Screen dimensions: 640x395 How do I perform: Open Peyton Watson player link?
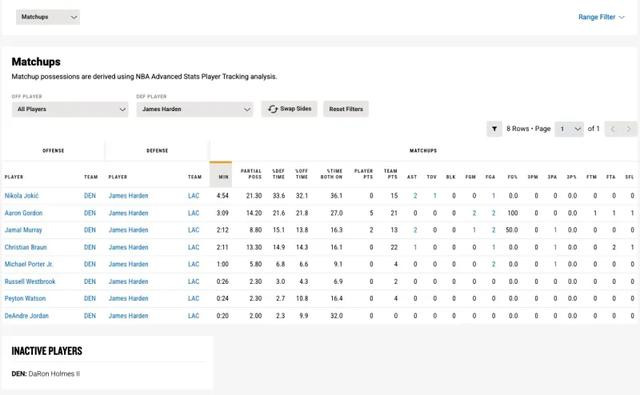25,299
